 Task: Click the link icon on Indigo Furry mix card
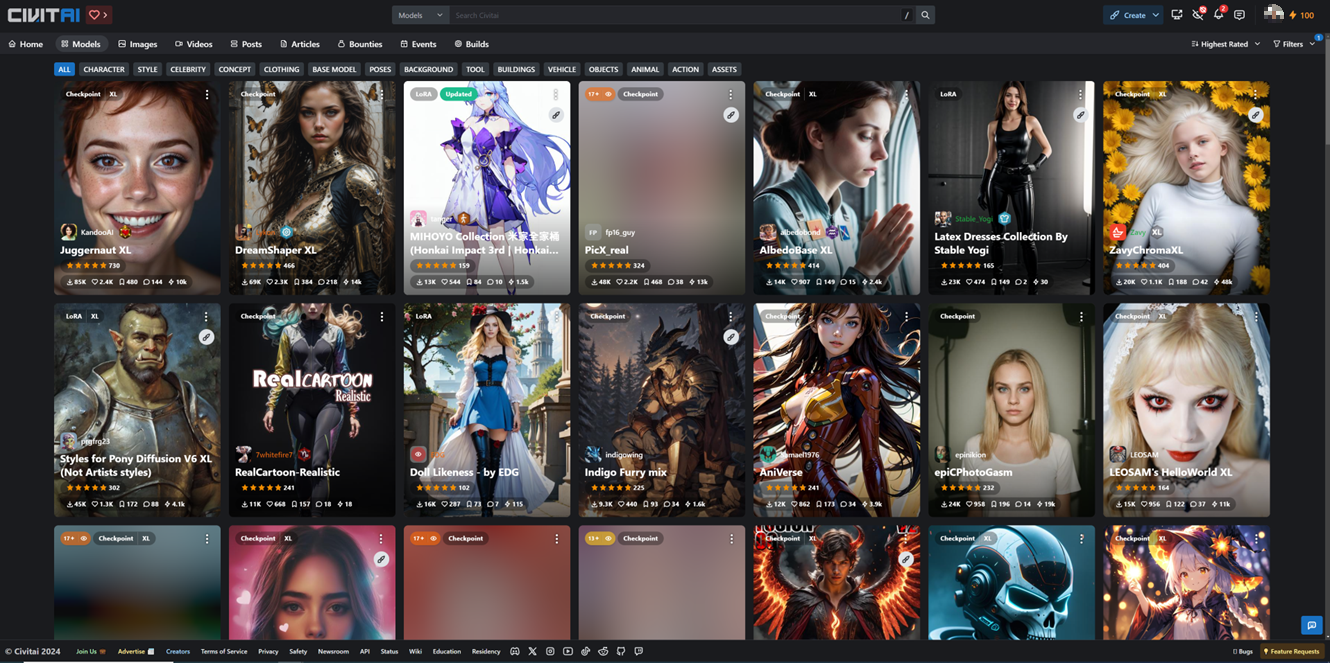pos(731,337)
